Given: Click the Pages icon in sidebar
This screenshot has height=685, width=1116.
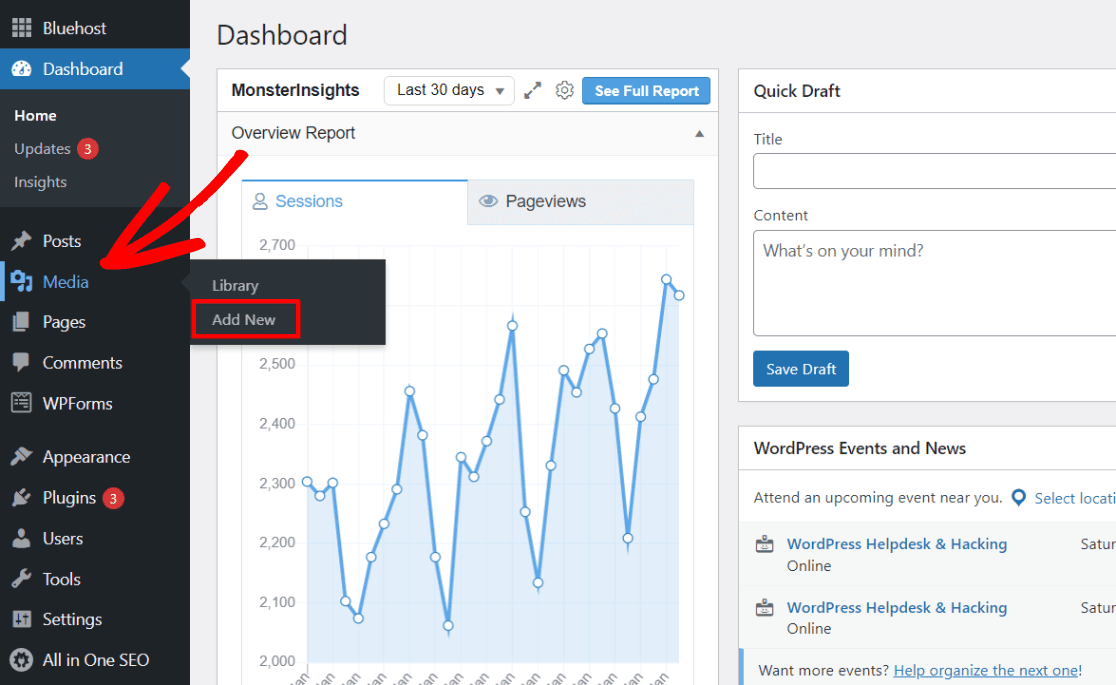Looking at the screenshot, I should coord(21,322).
